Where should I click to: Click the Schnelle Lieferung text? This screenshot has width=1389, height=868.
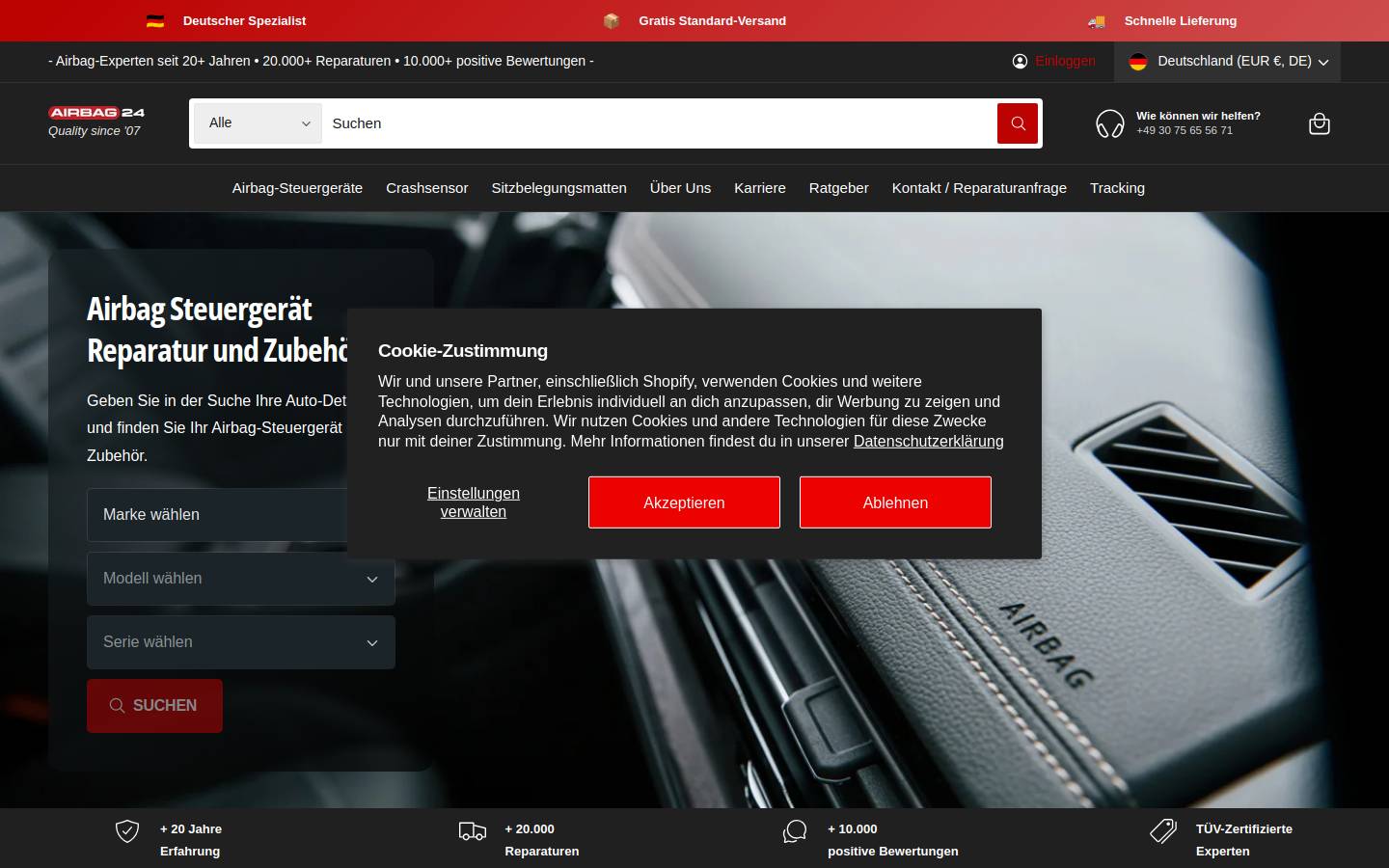(x=1181, y=20)
